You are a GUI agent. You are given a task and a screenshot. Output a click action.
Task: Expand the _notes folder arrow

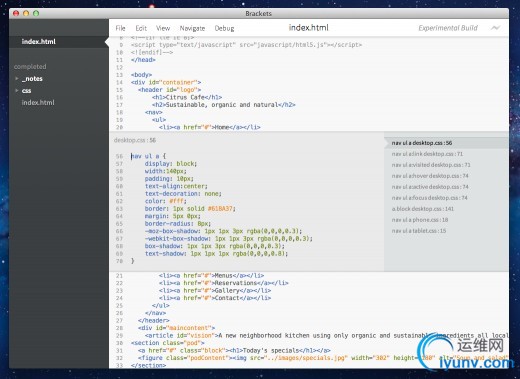click(17, 79)
